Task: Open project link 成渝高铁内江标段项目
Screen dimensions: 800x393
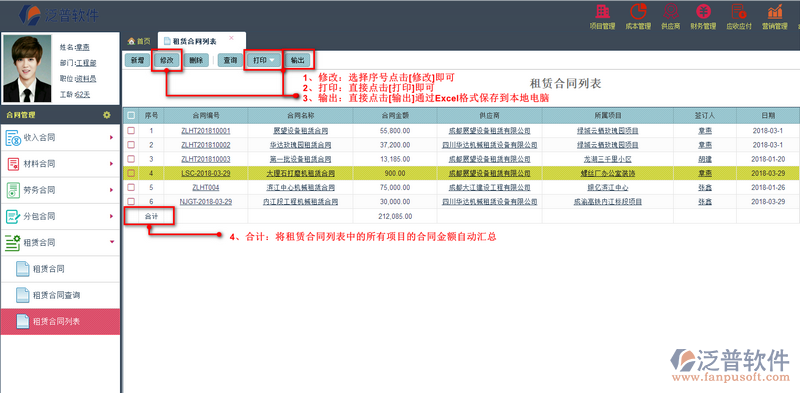Action: 608,202
